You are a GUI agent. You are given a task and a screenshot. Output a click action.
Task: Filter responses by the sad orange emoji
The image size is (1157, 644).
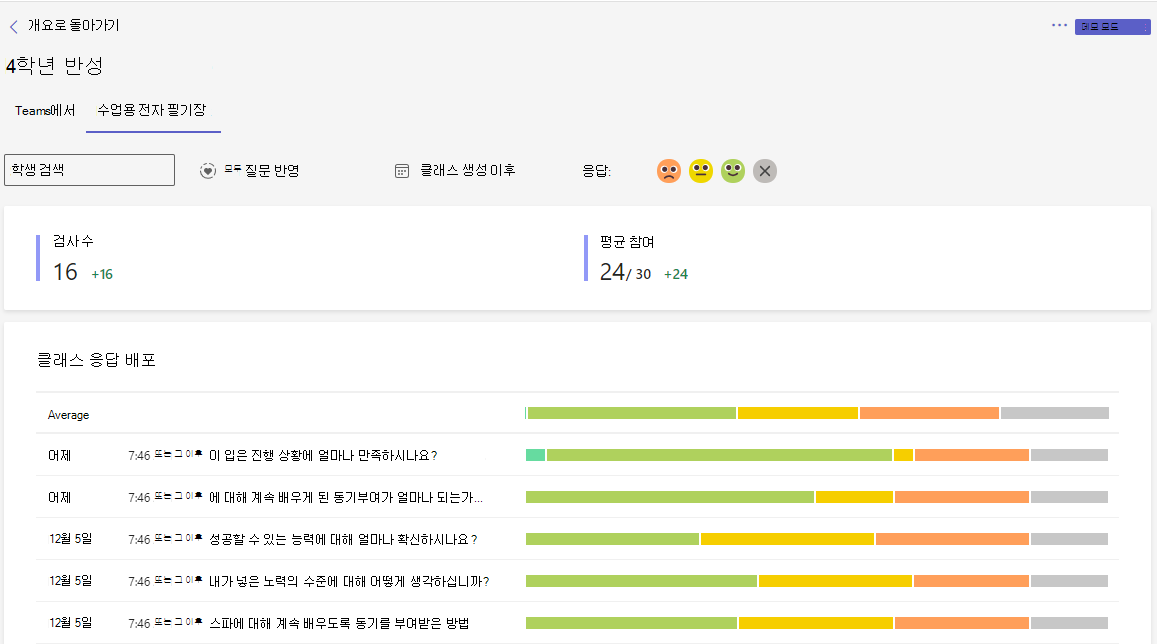[669, 171]
